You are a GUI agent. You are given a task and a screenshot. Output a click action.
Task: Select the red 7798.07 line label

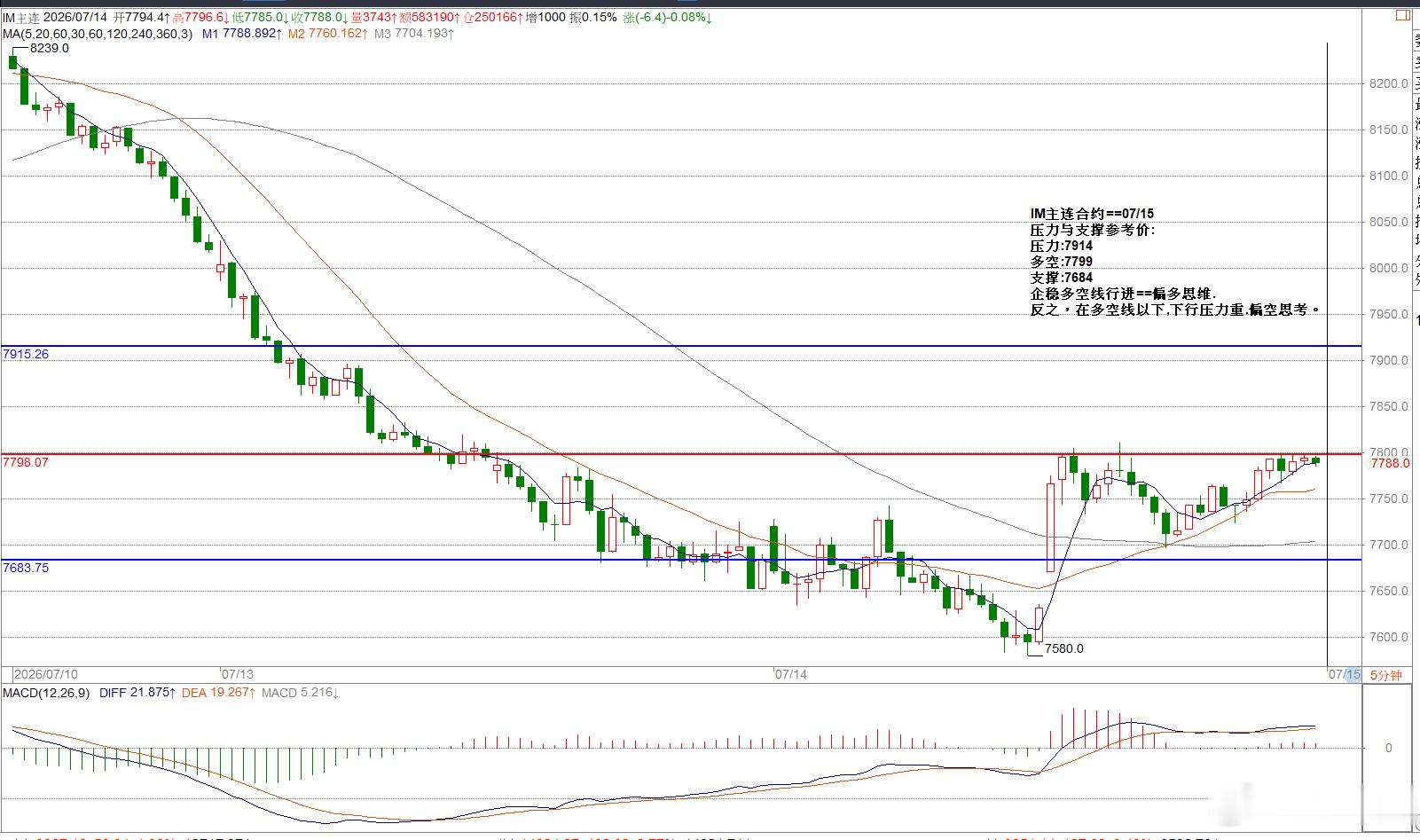26,462
